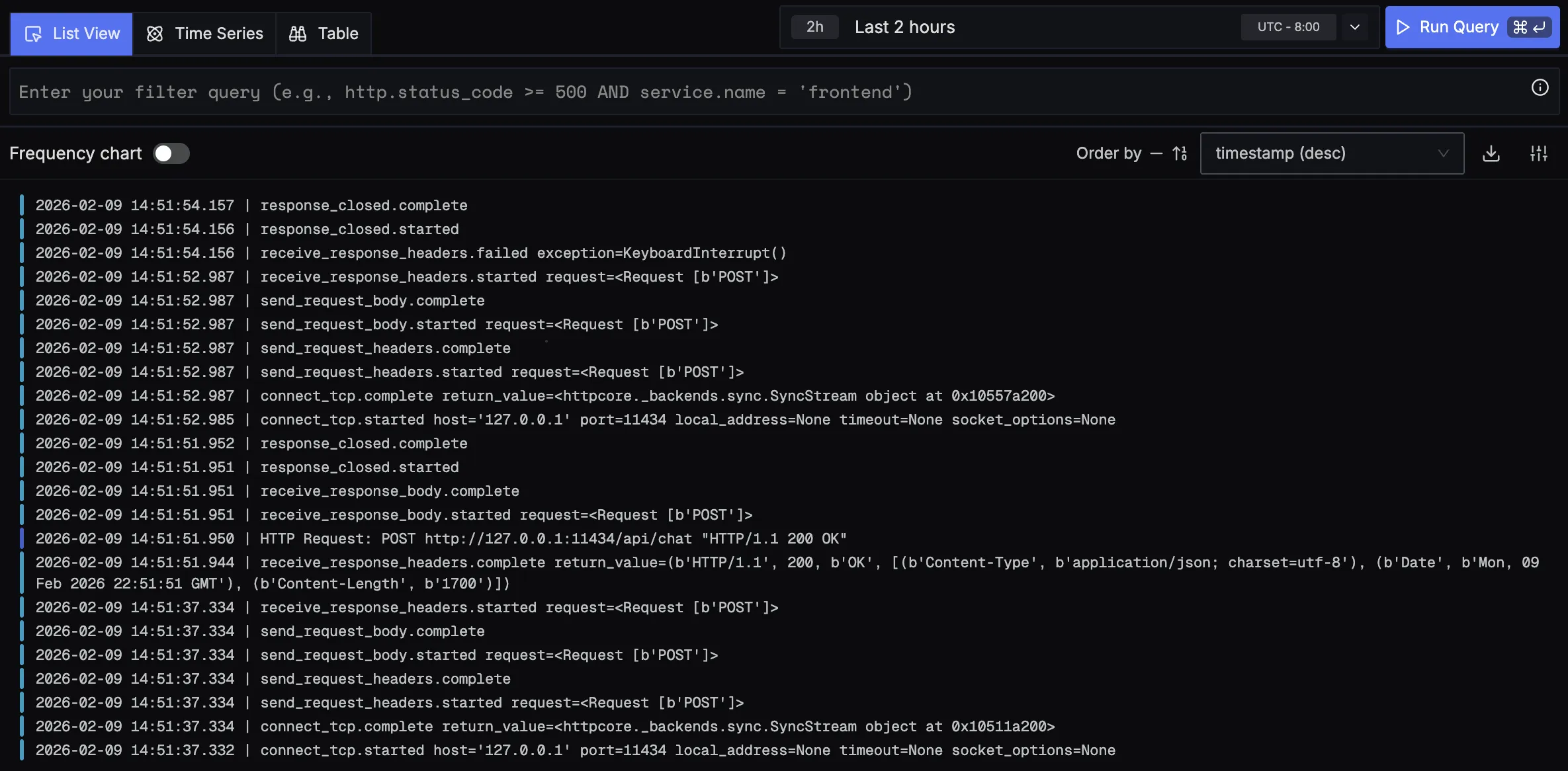Switch to the Table tab
This screenshot has height=771, width=1568.
click(324, 34)
